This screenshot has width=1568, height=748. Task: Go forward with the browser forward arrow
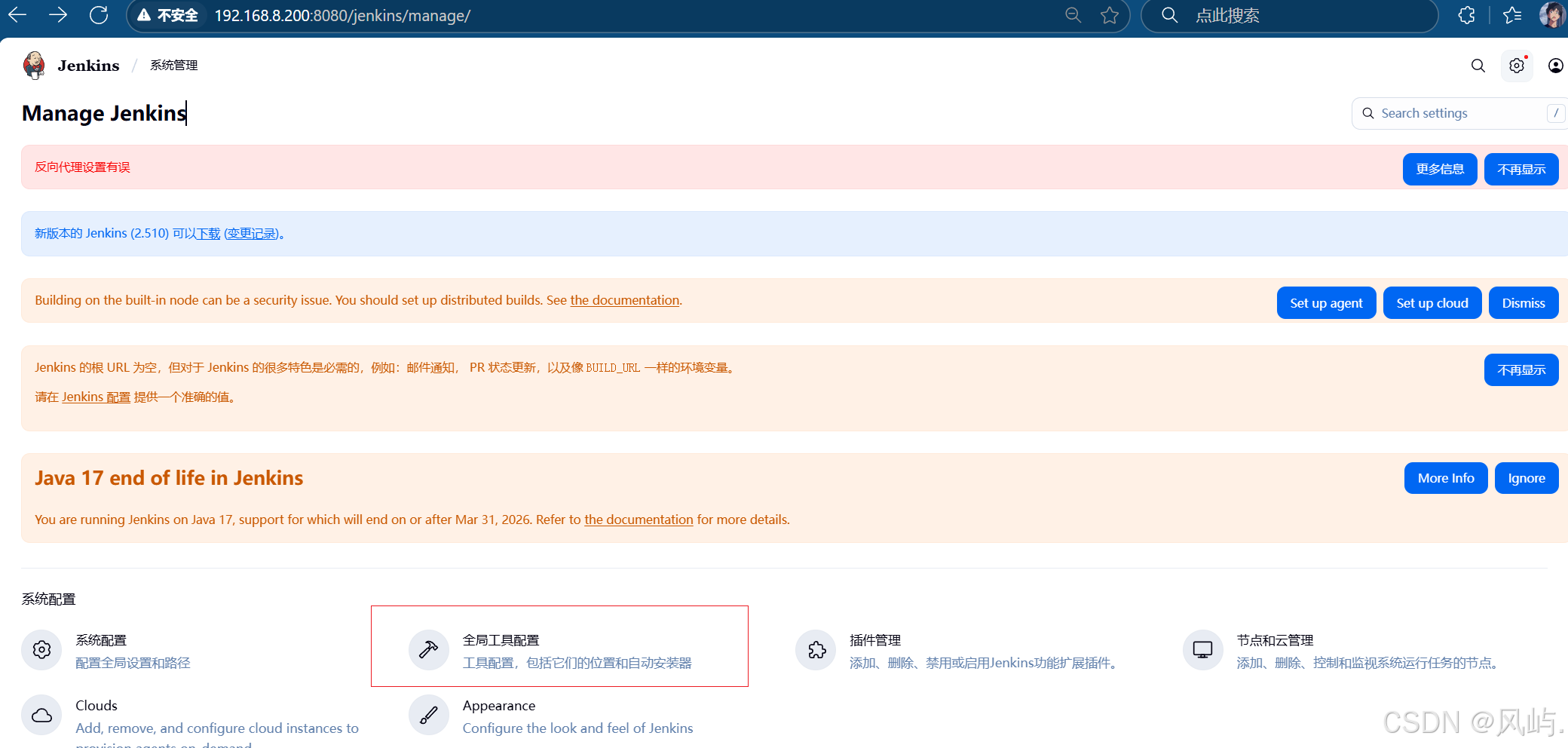[58, 15]
